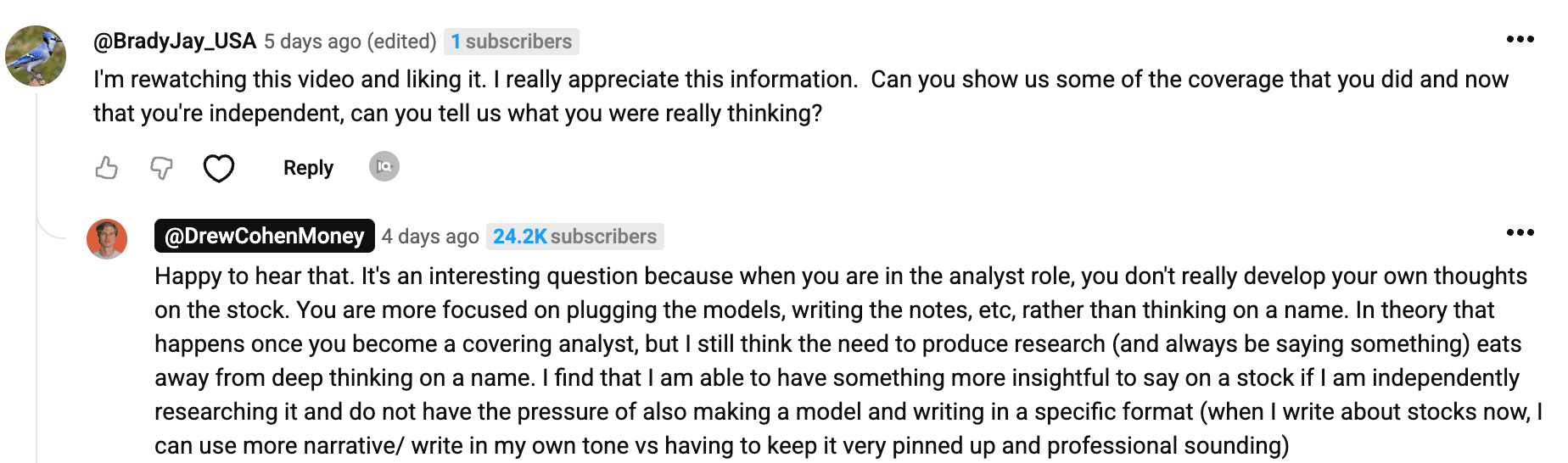Open the three-dot menu for BradyJay_USA's comment
Image resolution: width=1568 pixels, height=463 pixels.
click(1520, 39)
